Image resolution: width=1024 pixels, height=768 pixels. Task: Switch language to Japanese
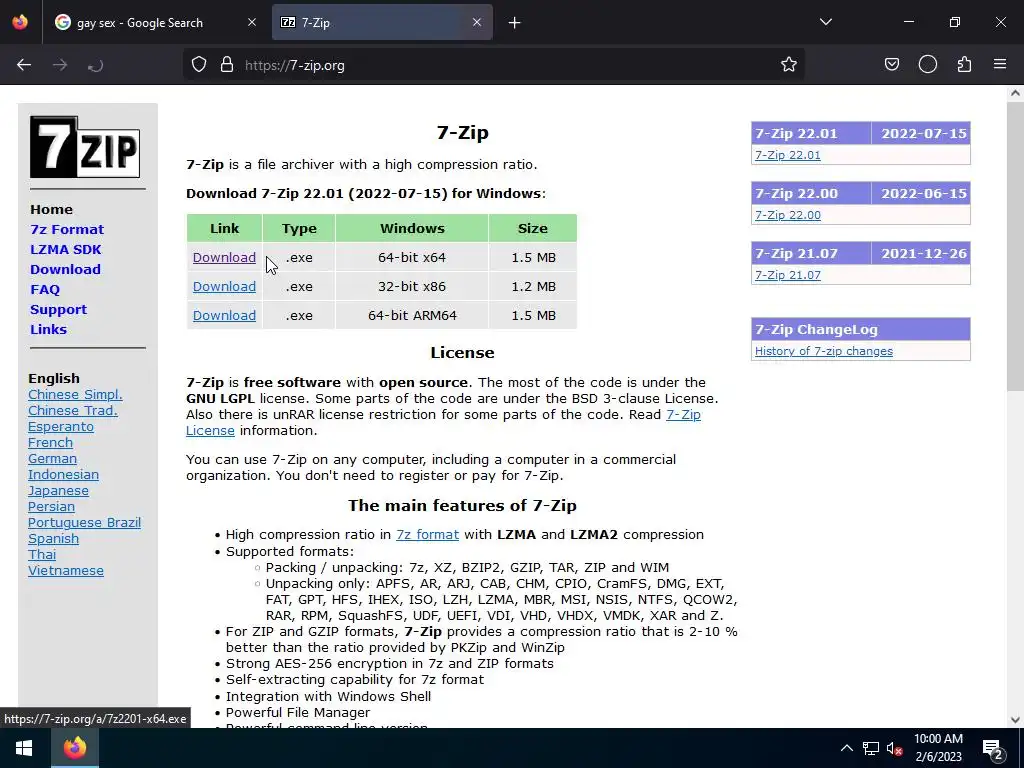[58, 490]
